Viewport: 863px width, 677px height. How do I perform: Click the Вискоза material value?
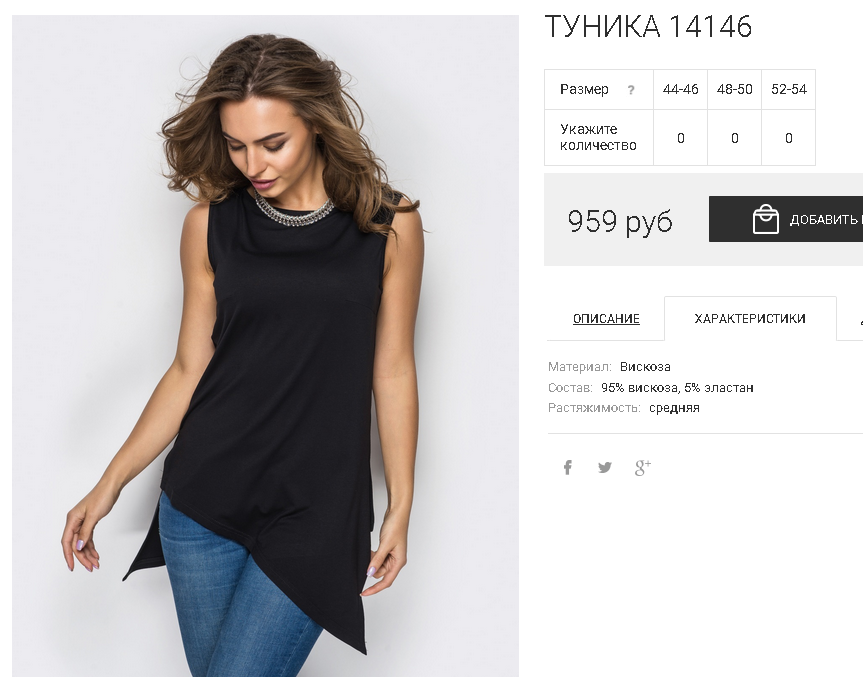tap(645, 367)
